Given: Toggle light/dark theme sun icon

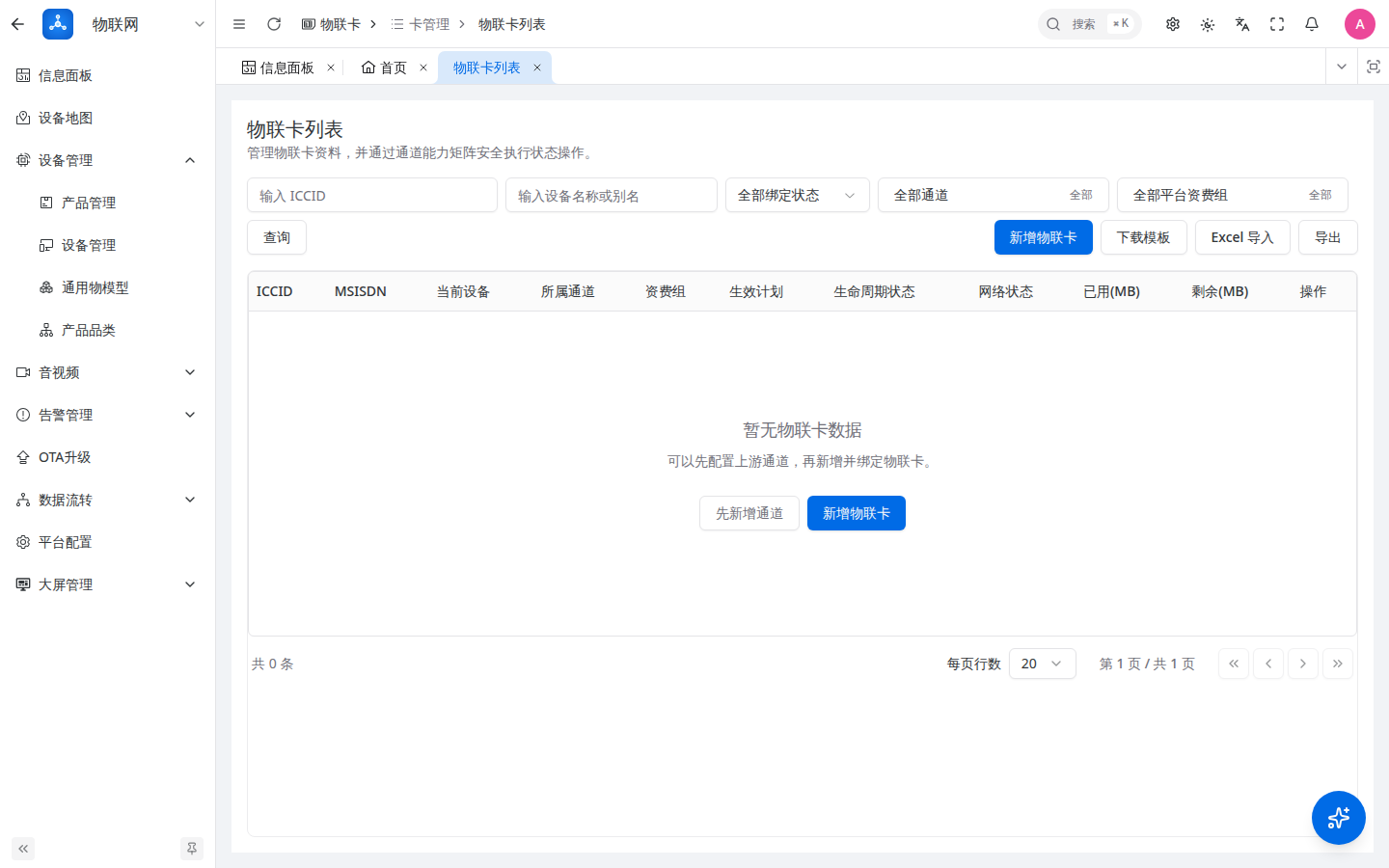Looking at the screenshot, I should pyautogui.click(x=1208, y=24).
